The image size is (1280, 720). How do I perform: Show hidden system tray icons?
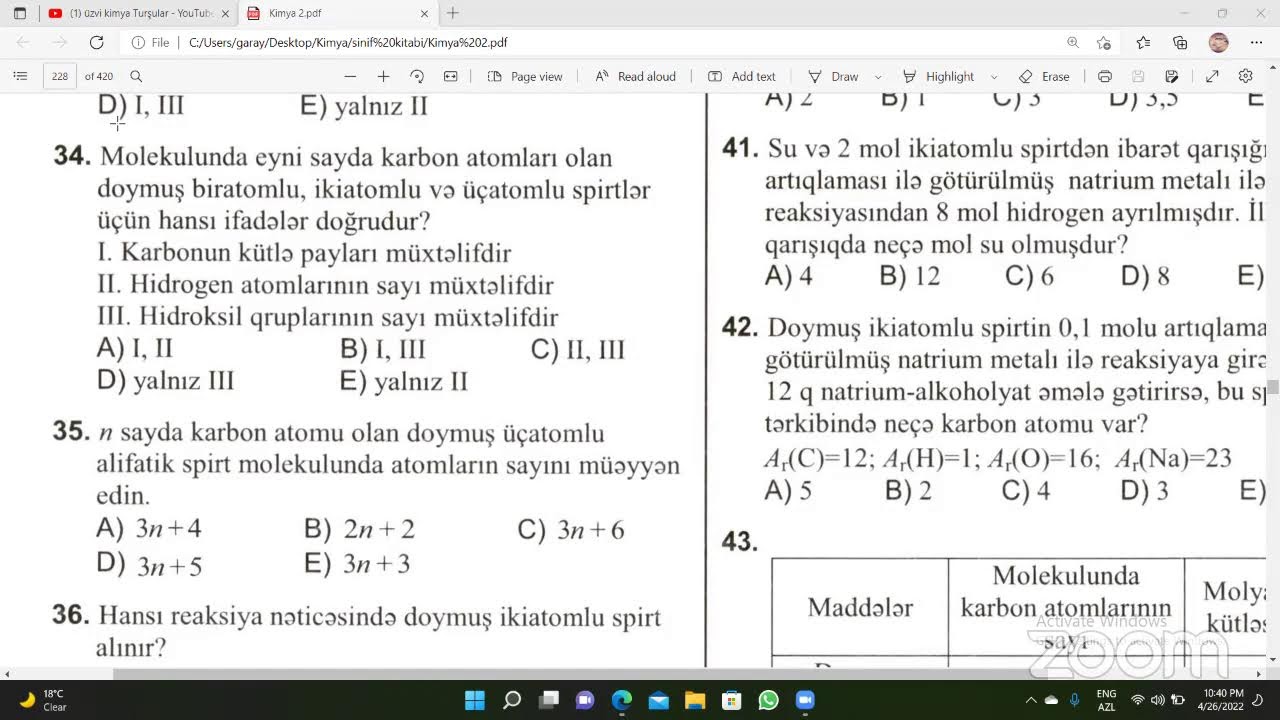click(x=1031, y=700)
